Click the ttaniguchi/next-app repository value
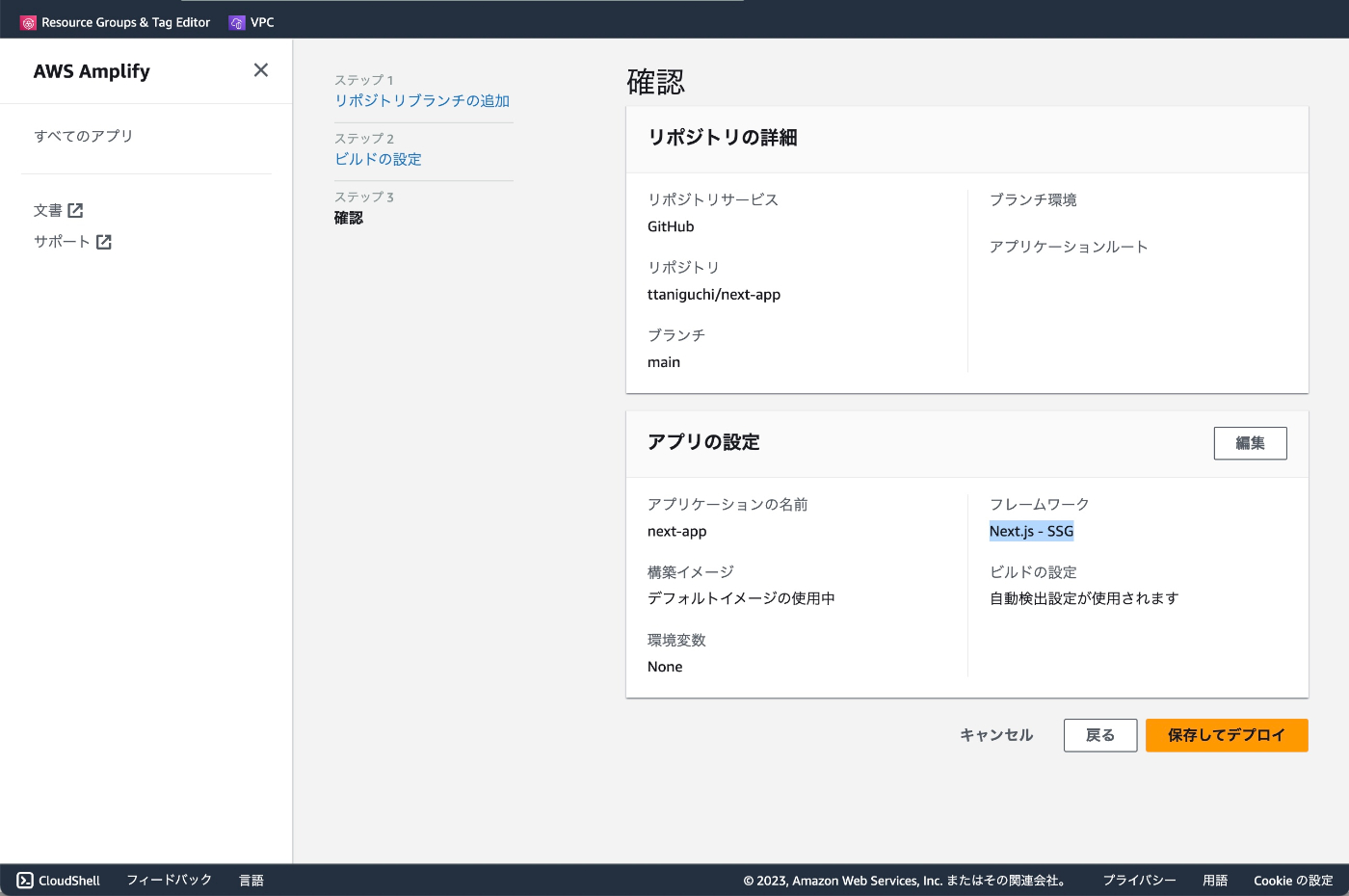 714,294
